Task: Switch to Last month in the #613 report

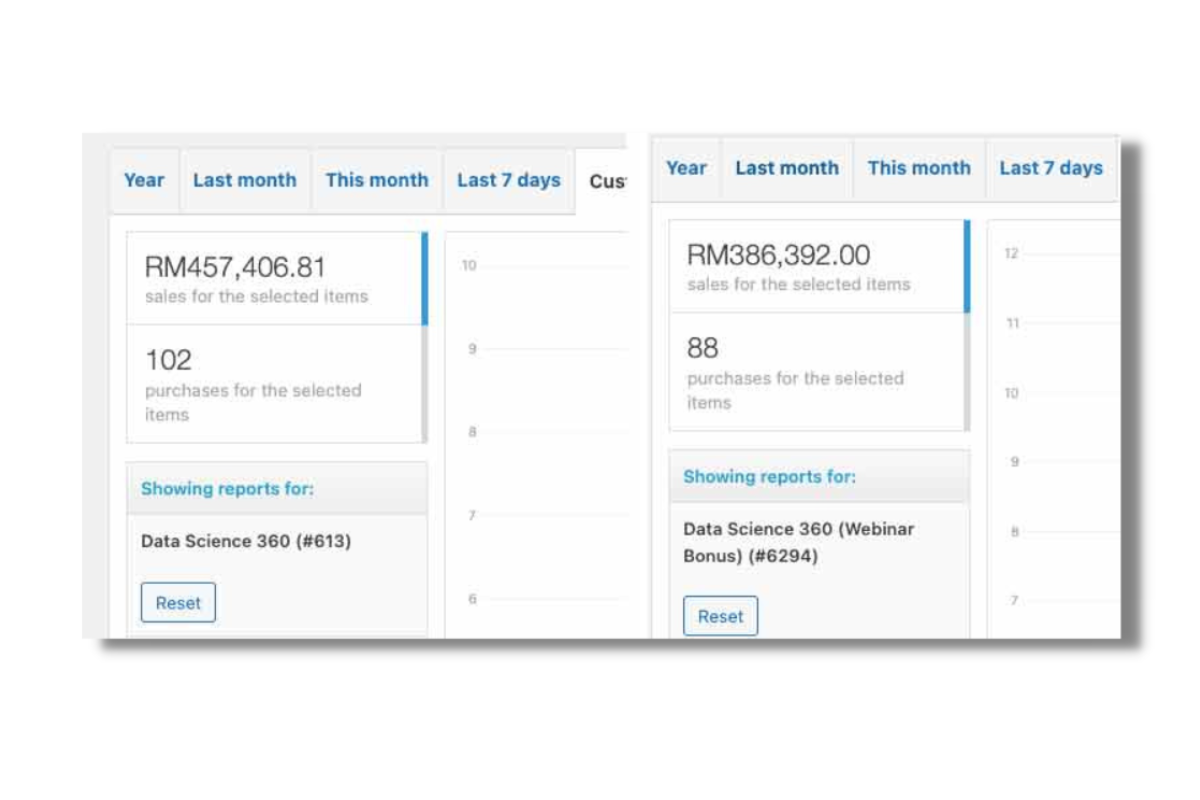Action: pyautogui.click(x=245, y=181)
